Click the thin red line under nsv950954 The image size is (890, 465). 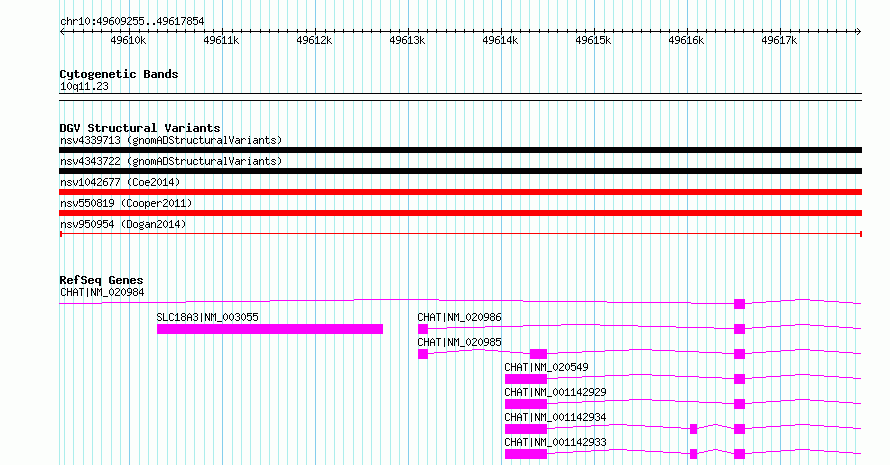460,234
